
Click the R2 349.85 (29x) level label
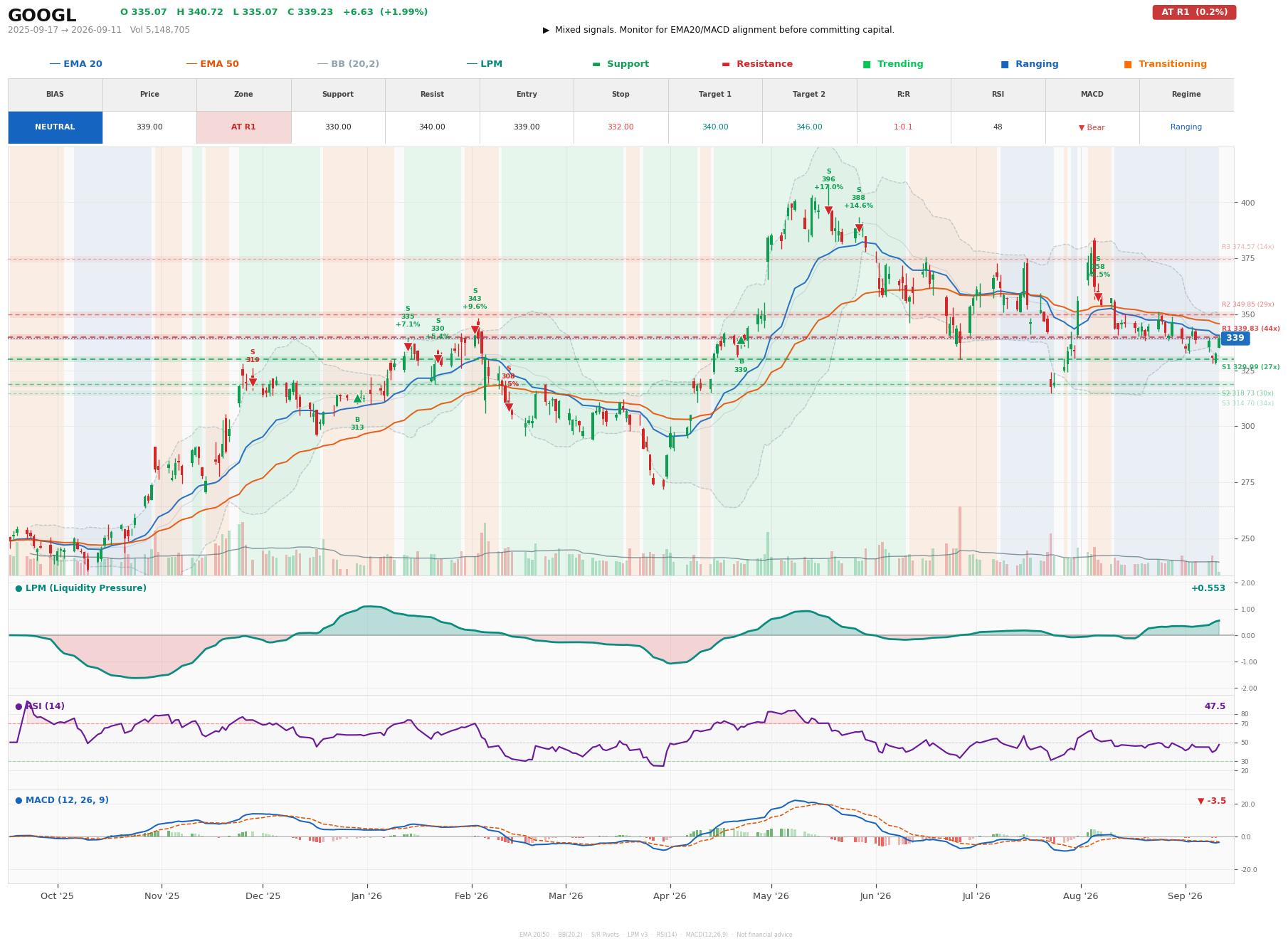(x=1247, y=304)
